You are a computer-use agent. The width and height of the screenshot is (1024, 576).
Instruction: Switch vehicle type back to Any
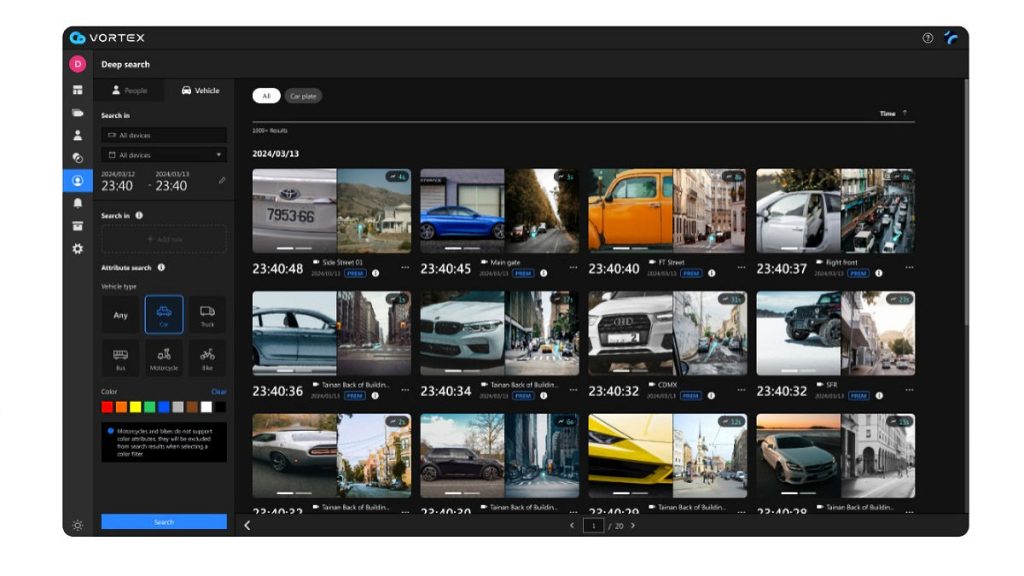point(120,315)
